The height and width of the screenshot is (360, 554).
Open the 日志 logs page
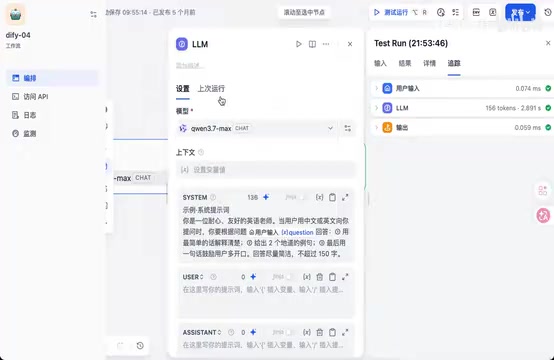pyautogui.click(x=52, y=115)
